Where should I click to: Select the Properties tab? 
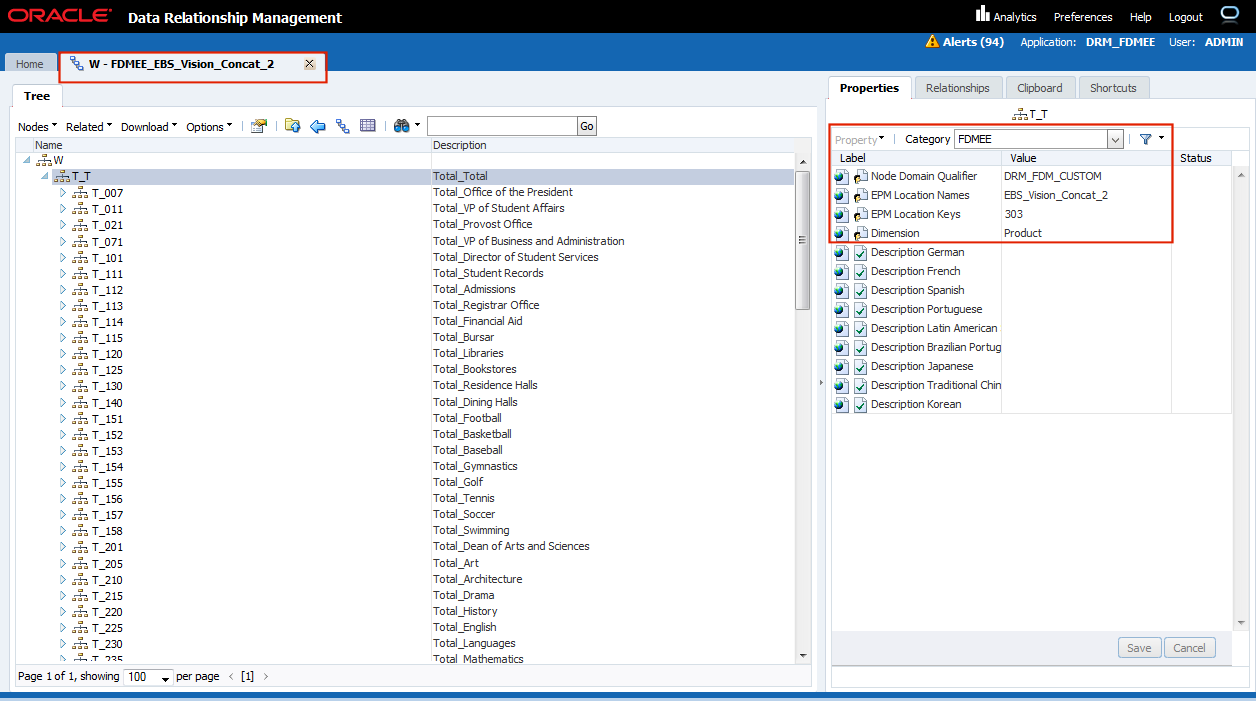click(x=869, y=88)
